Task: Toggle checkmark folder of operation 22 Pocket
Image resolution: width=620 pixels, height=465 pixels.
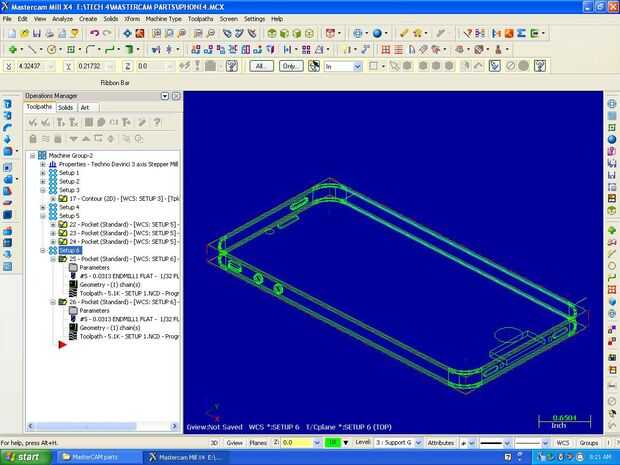Action: [63, 224]
